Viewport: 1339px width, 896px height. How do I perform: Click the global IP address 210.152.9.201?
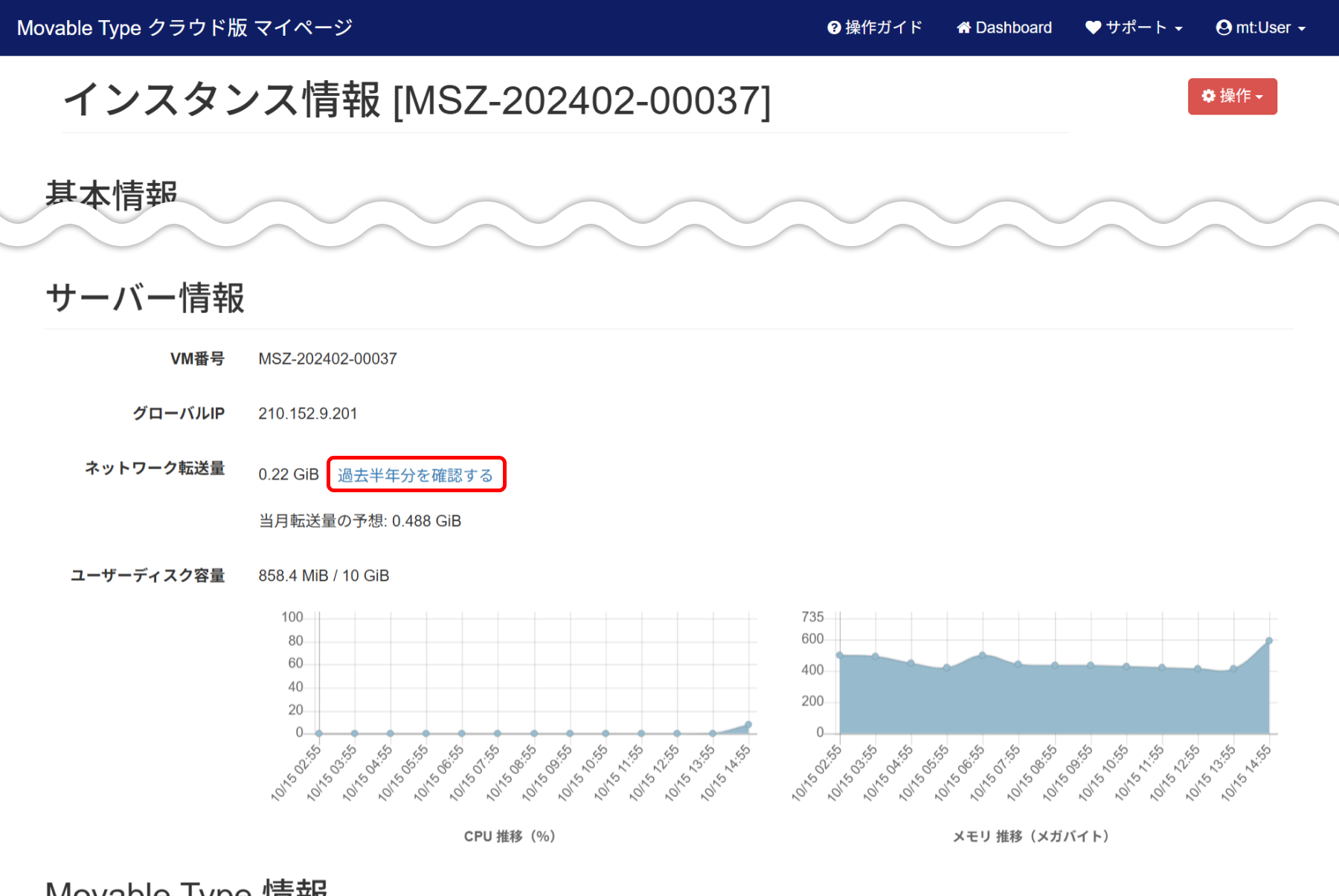coord(307,413)
